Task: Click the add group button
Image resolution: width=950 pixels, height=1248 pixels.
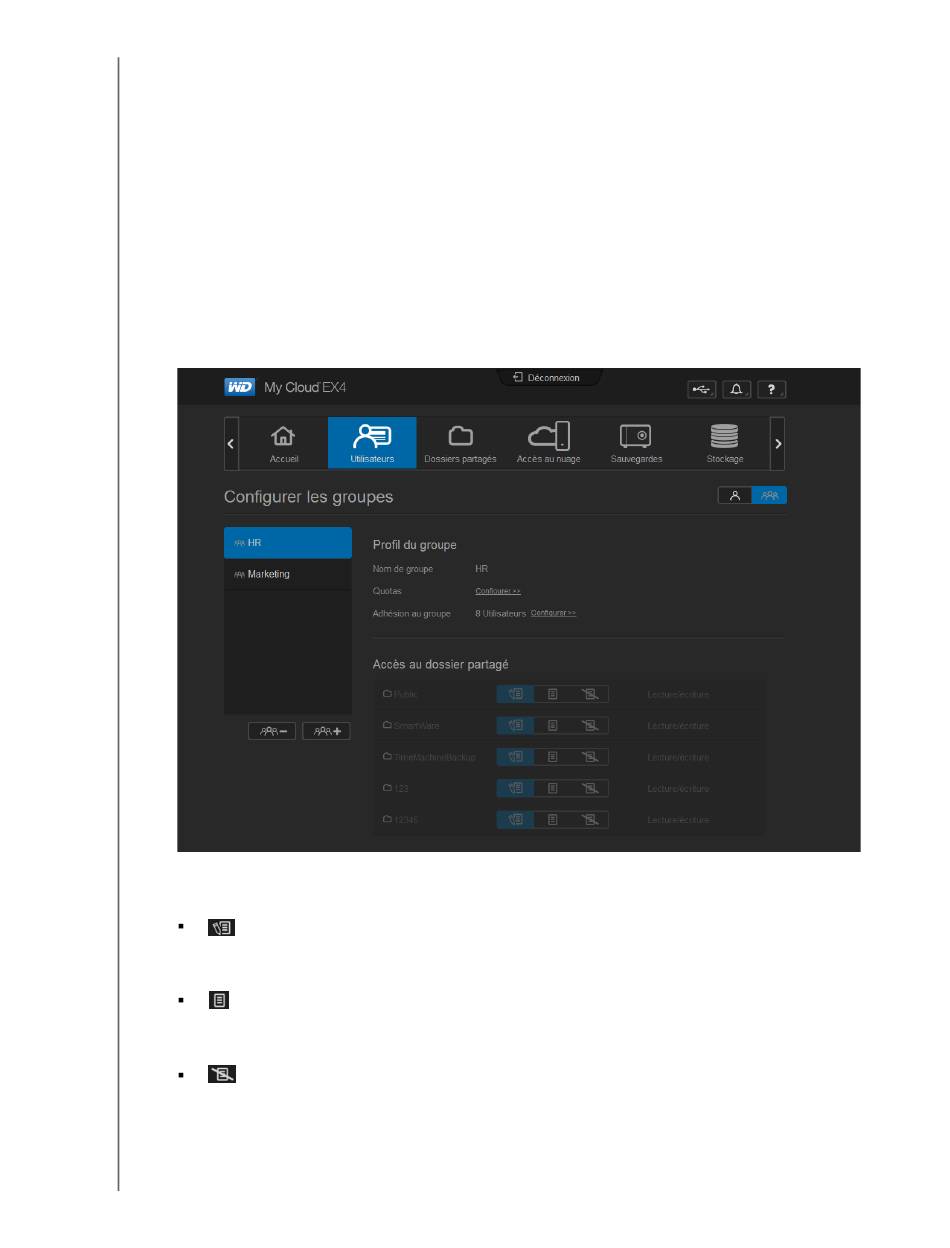Action: point(326,731)
